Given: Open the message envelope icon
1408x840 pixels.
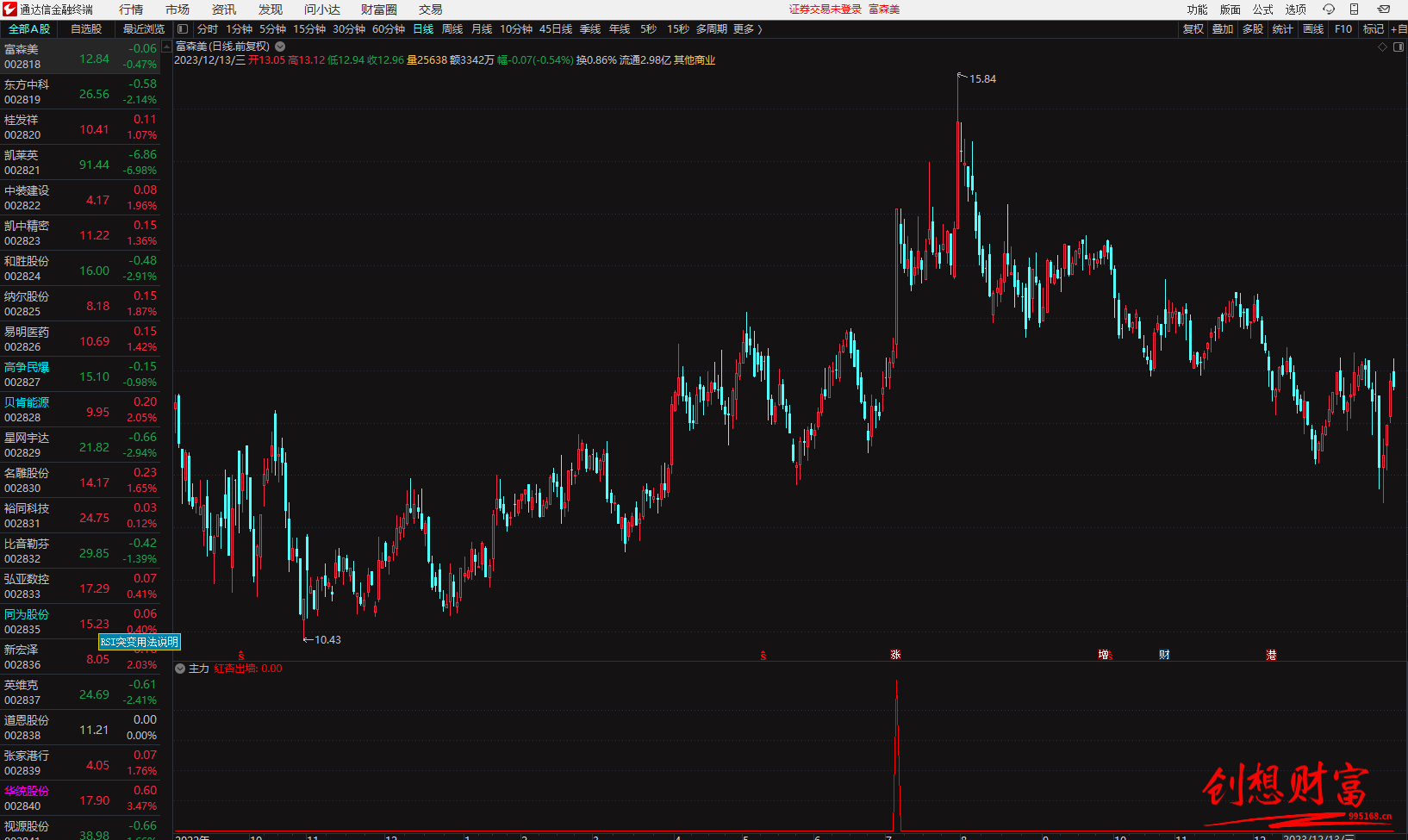Looking at the screenshot, I should [1383, 9].
